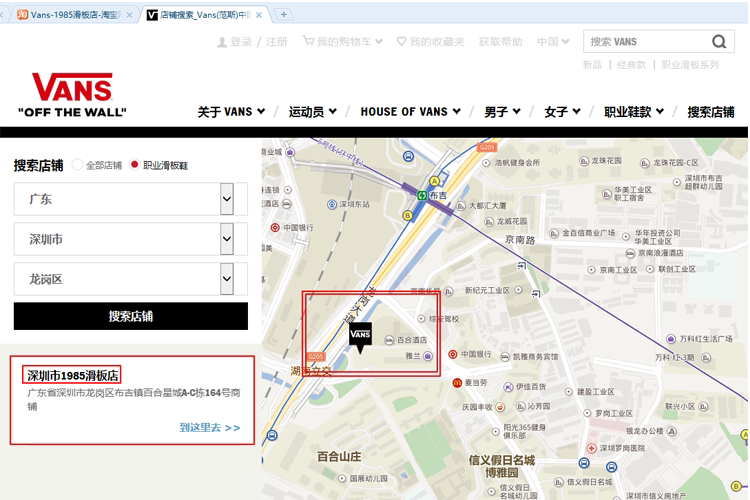The width and height of the screenshot is (750, 500).
Task: Switch to the 店铺搜索_Vans tab
Action: point(203,15)
